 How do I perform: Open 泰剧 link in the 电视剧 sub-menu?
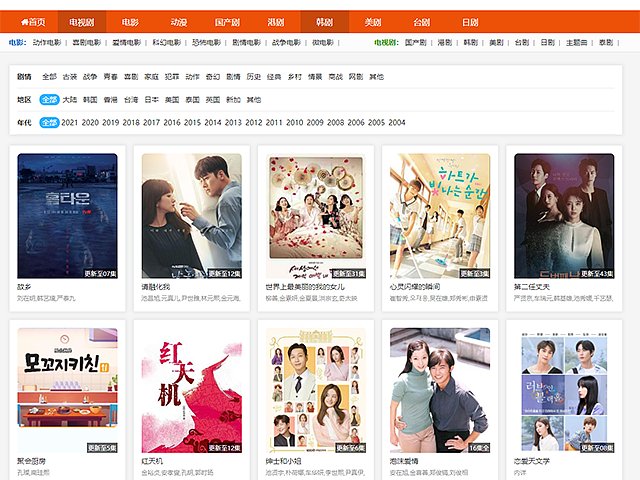pos(606,42)
